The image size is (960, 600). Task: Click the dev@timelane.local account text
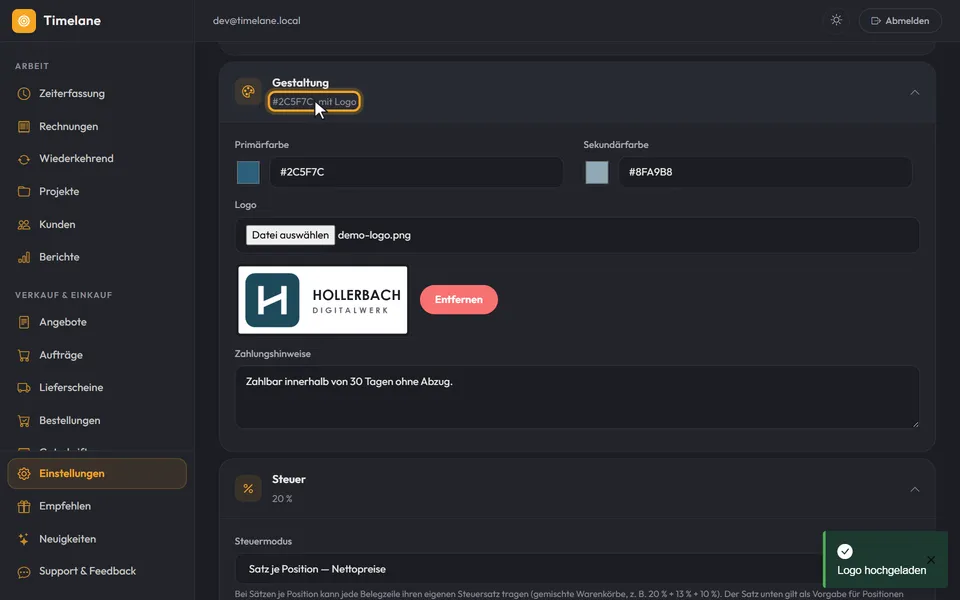click(x=257, y=21)
